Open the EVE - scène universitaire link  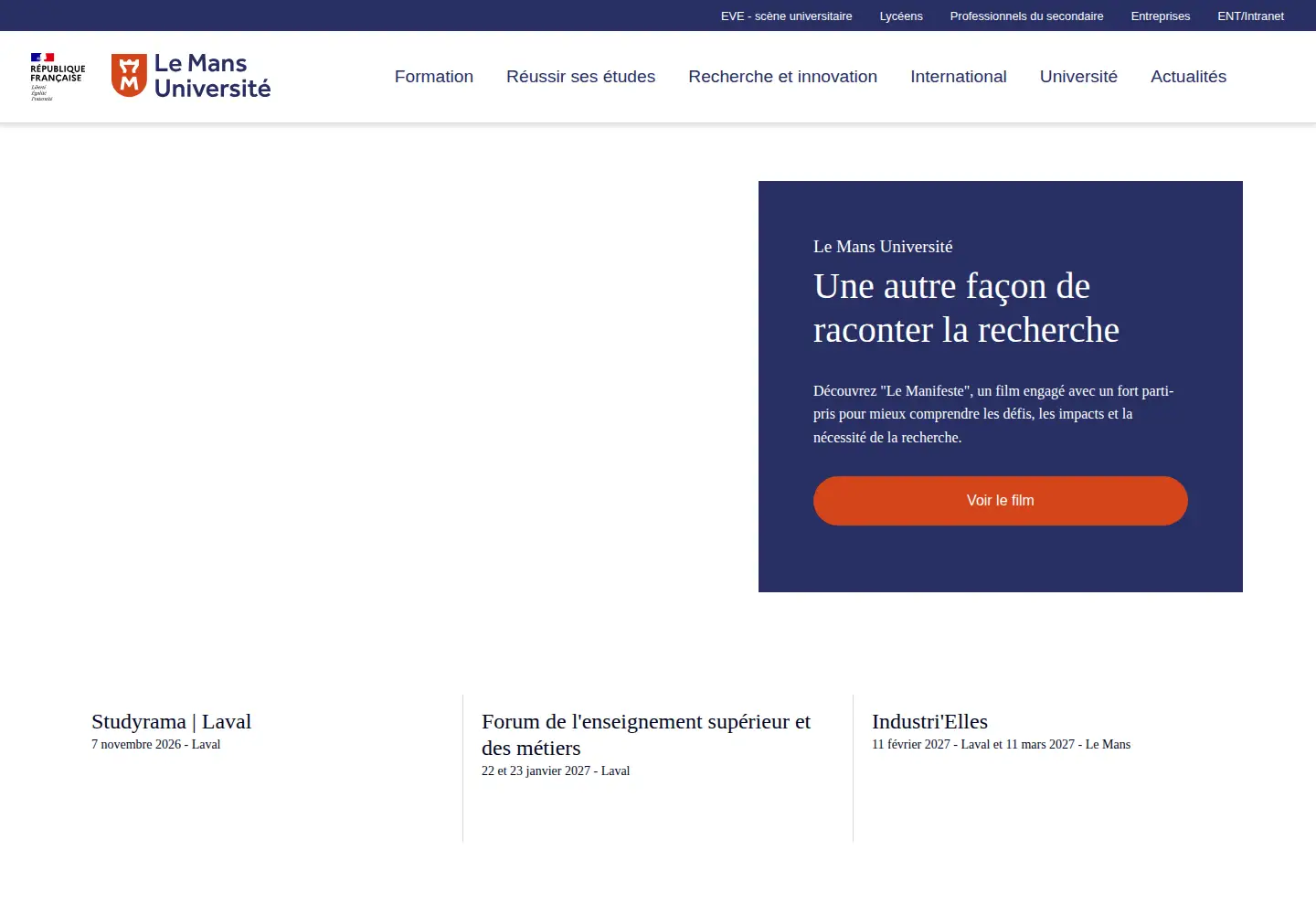pyautogui.click(x=786, y=16)
